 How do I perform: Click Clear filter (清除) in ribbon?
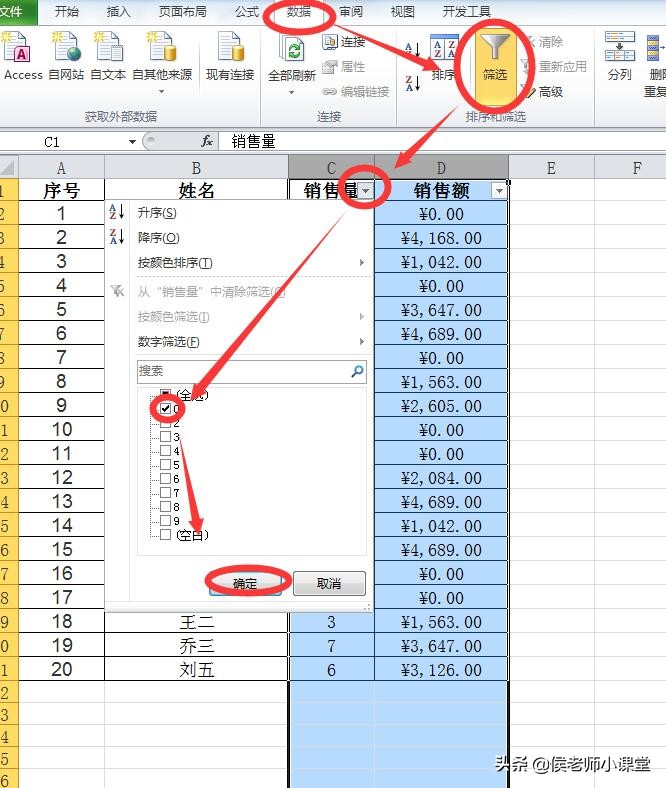pos(544,42)
